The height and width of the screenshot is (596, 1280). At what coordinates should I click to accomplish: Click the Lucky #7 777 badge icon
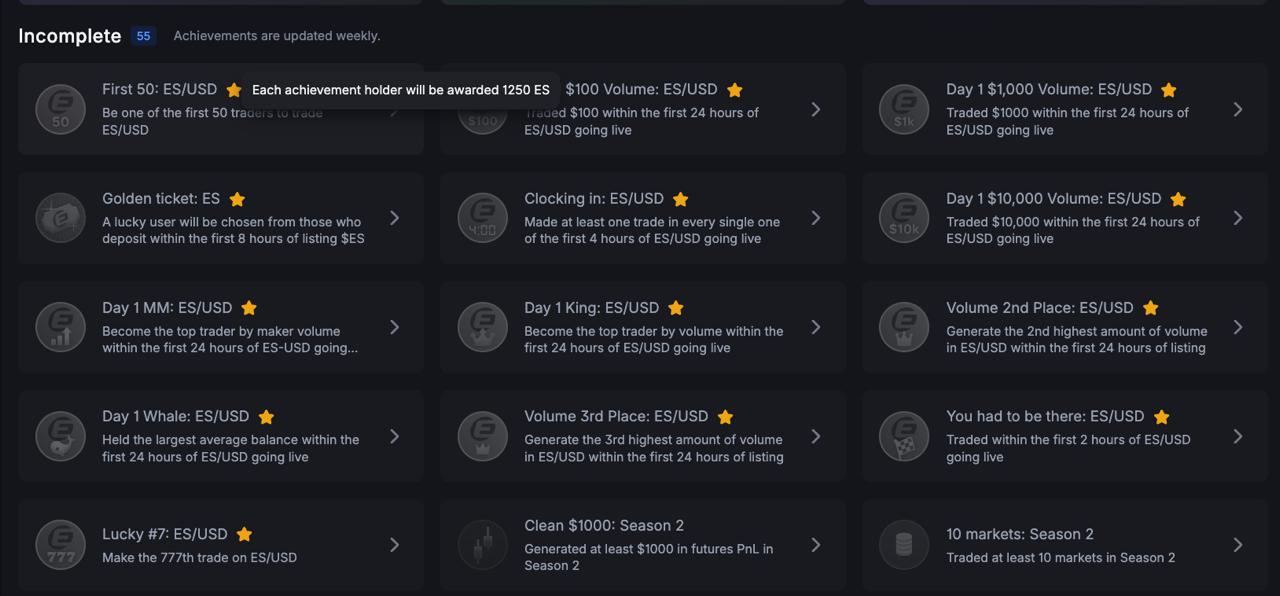tap(61, 545)
